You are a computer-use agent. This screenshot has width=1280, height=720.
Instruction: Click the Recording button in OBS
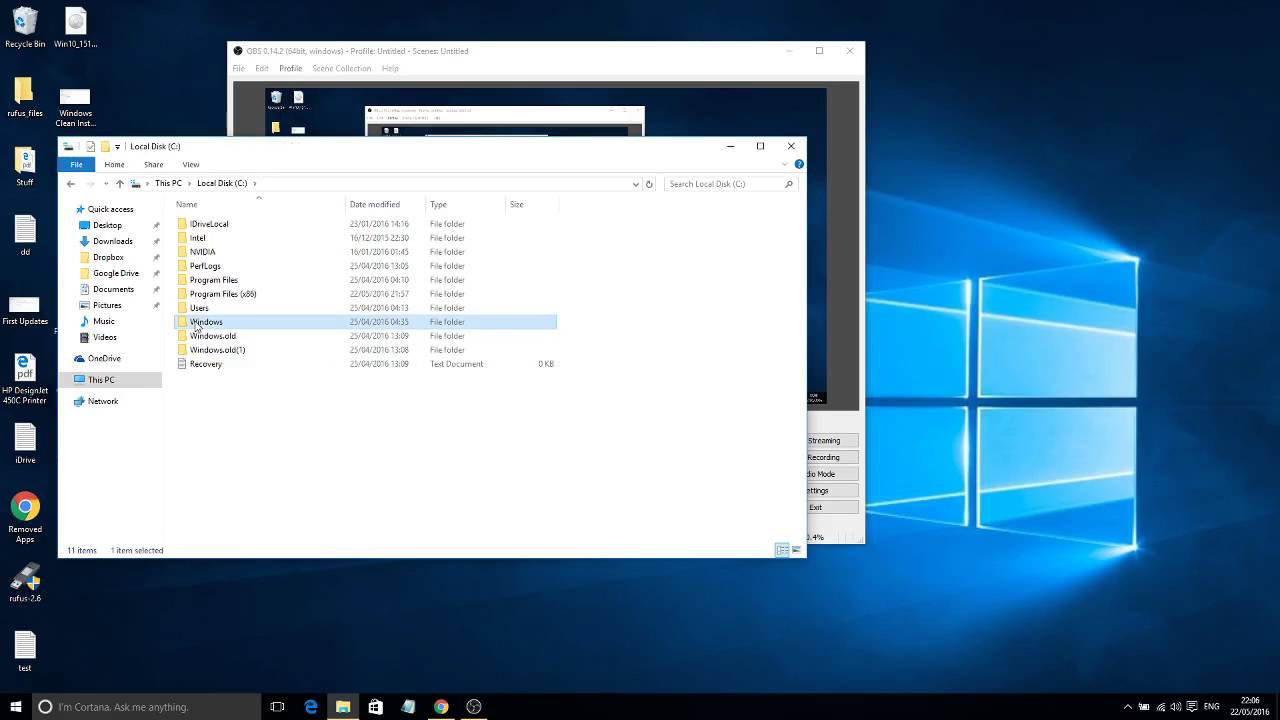click(832, 457)
